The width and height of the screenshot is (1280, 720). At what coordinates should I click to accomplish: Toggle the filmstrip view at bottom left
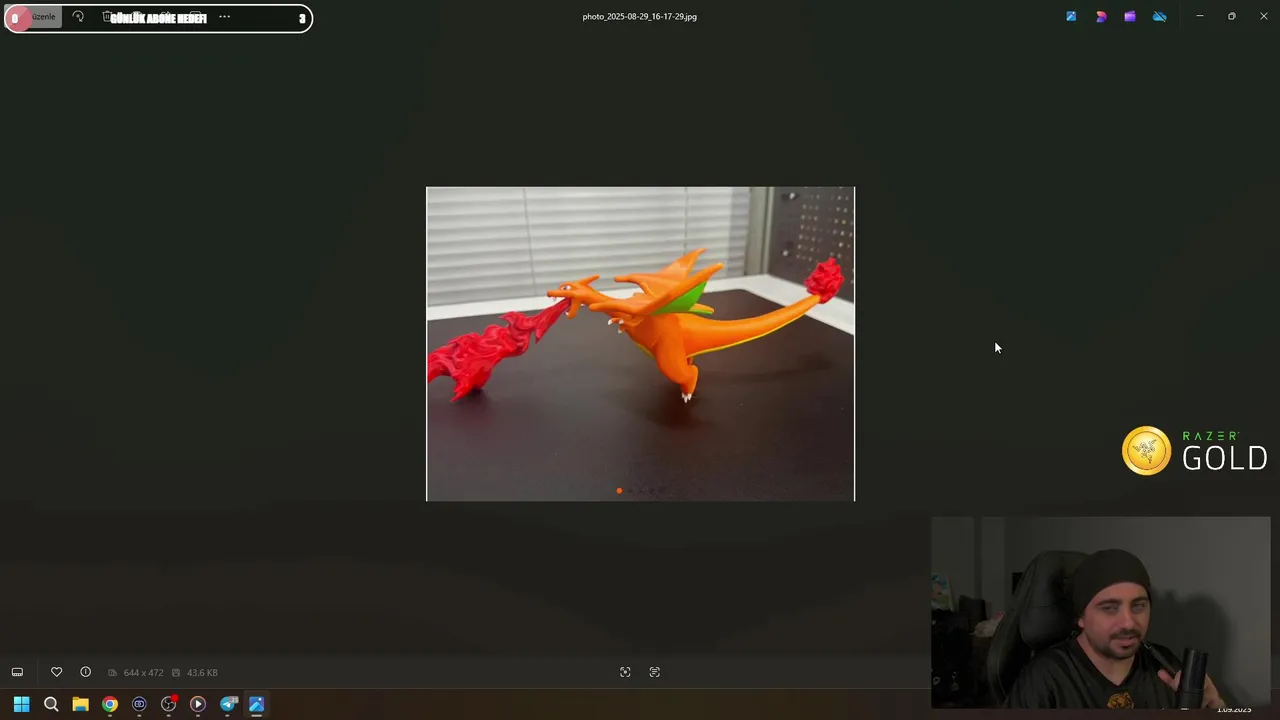(x=17, y=672)
